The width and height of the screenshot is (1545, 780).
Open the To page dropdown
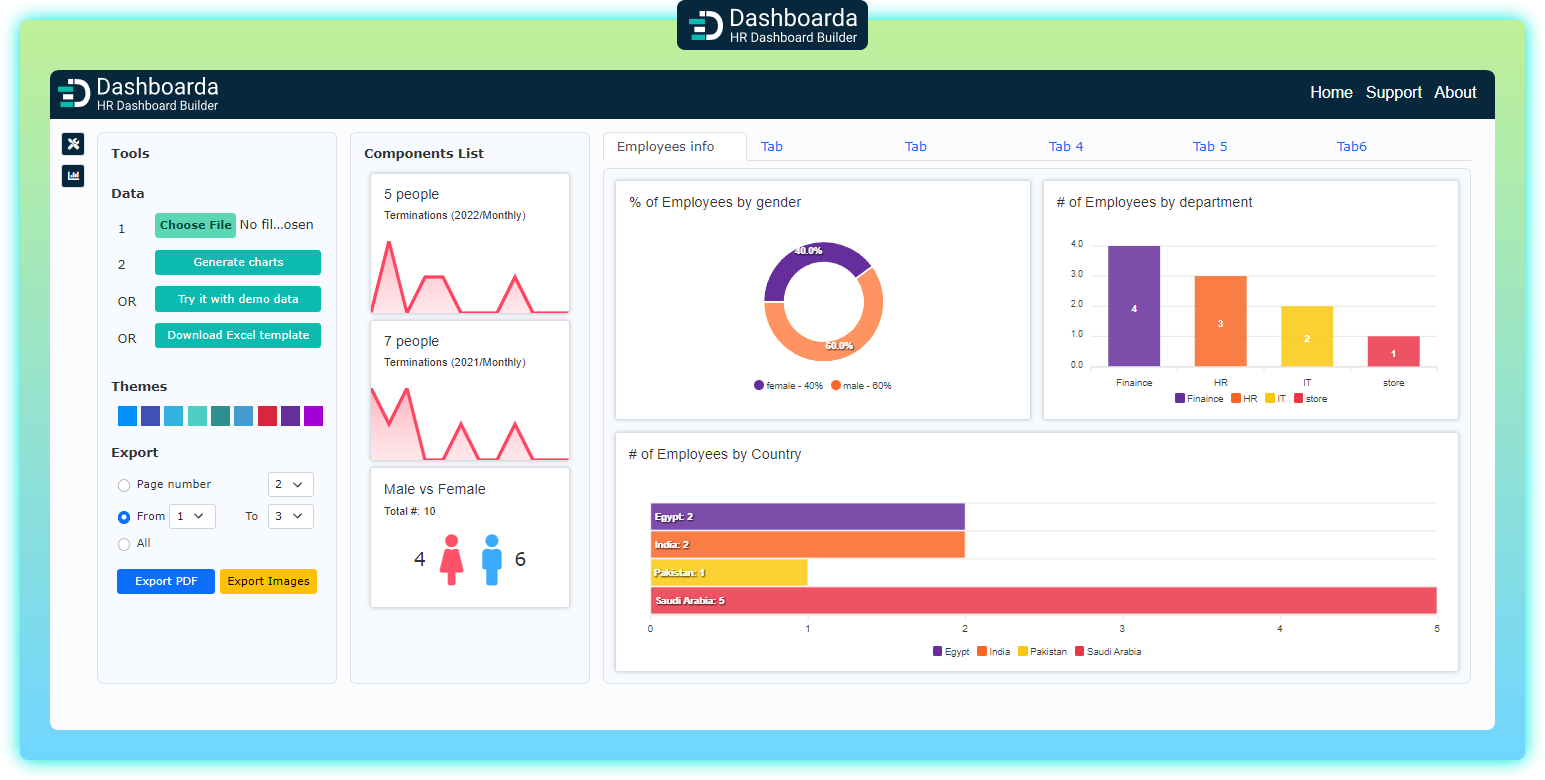290,517
